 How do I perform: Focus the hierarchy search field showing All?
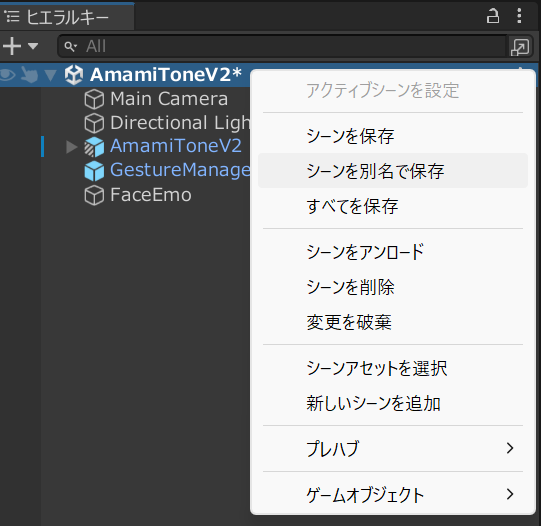282,46
